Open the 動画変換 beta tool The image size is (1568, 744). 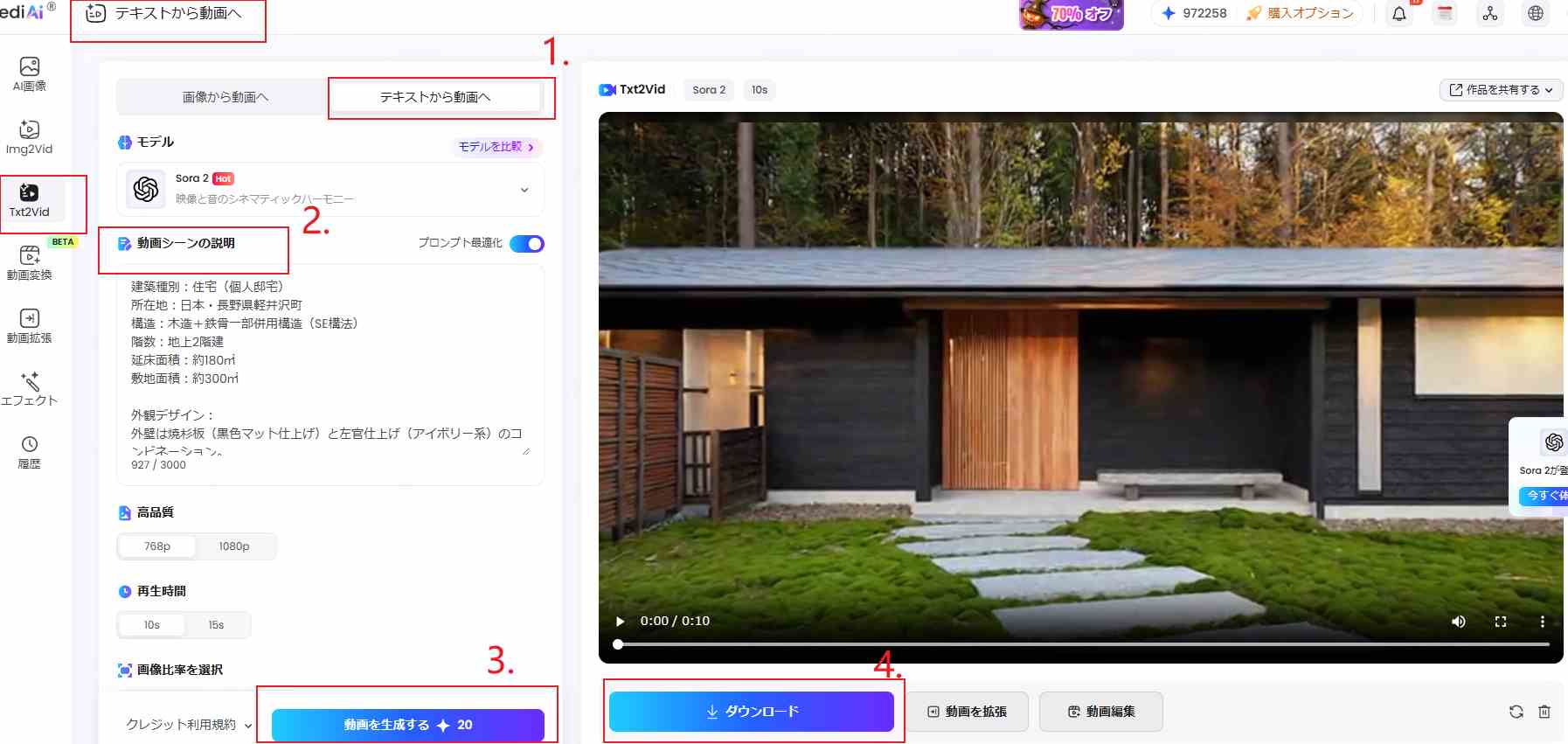30,263
